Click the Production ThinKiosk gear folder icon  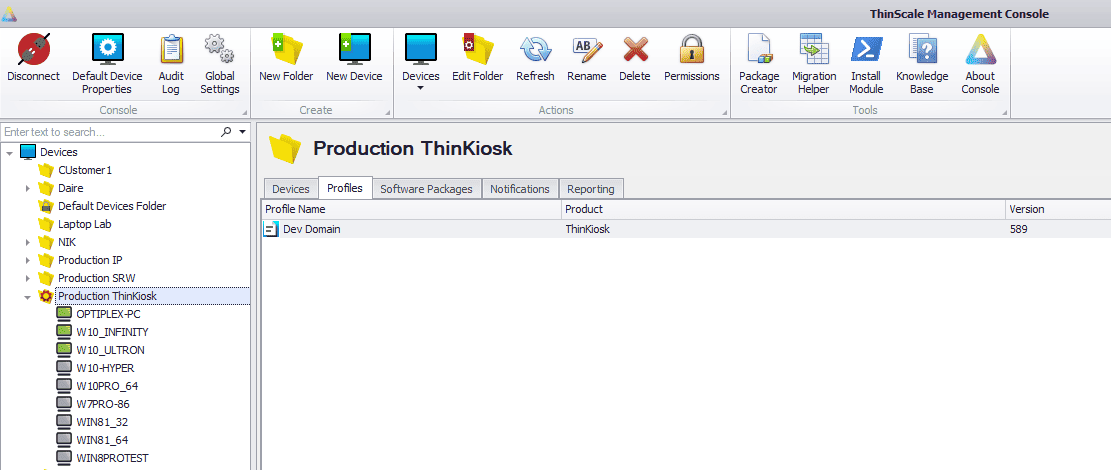click(46, 296)
